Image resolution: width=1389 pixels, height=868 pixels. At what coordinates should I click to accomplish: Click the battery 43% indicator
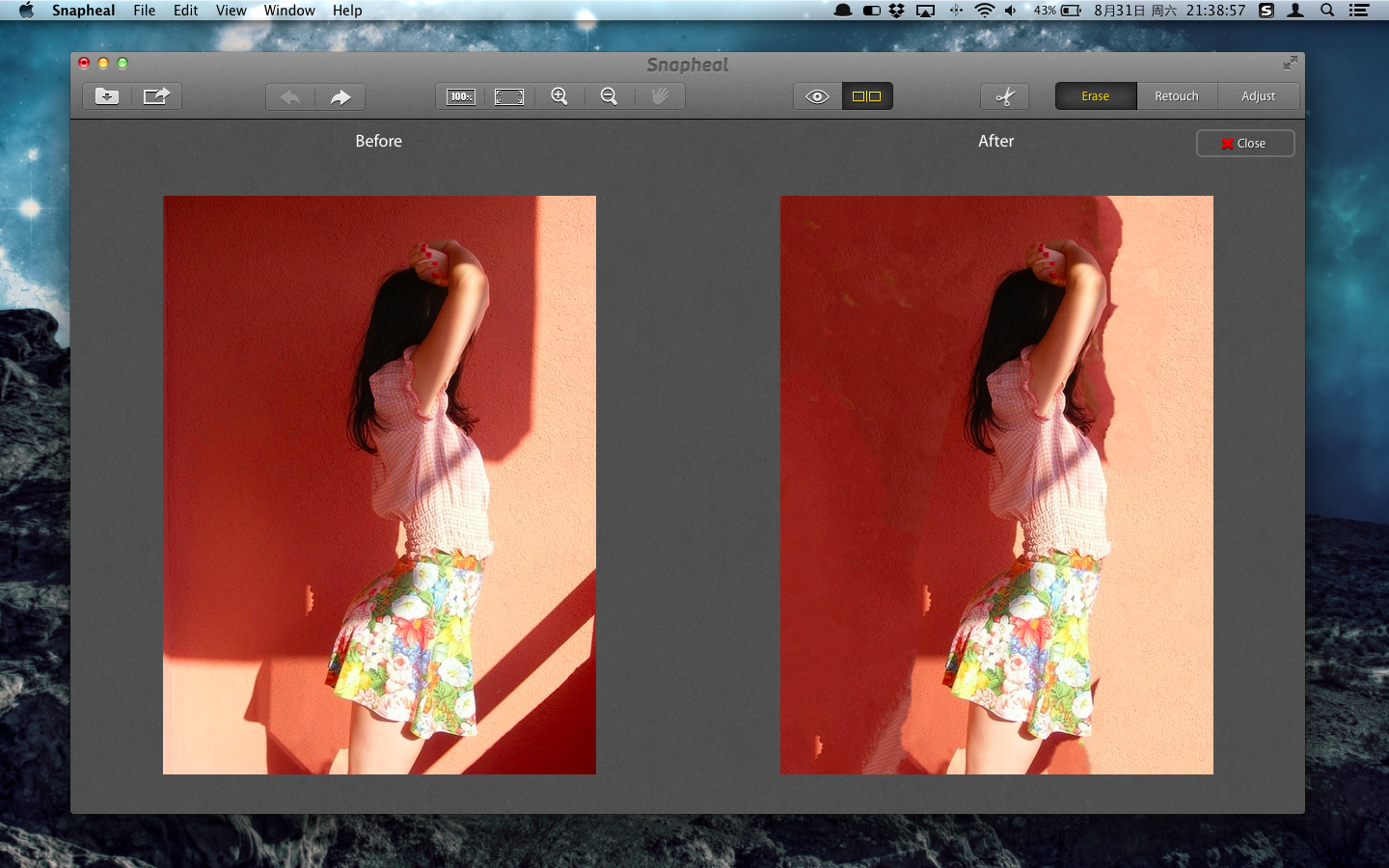click(1057, 11)
